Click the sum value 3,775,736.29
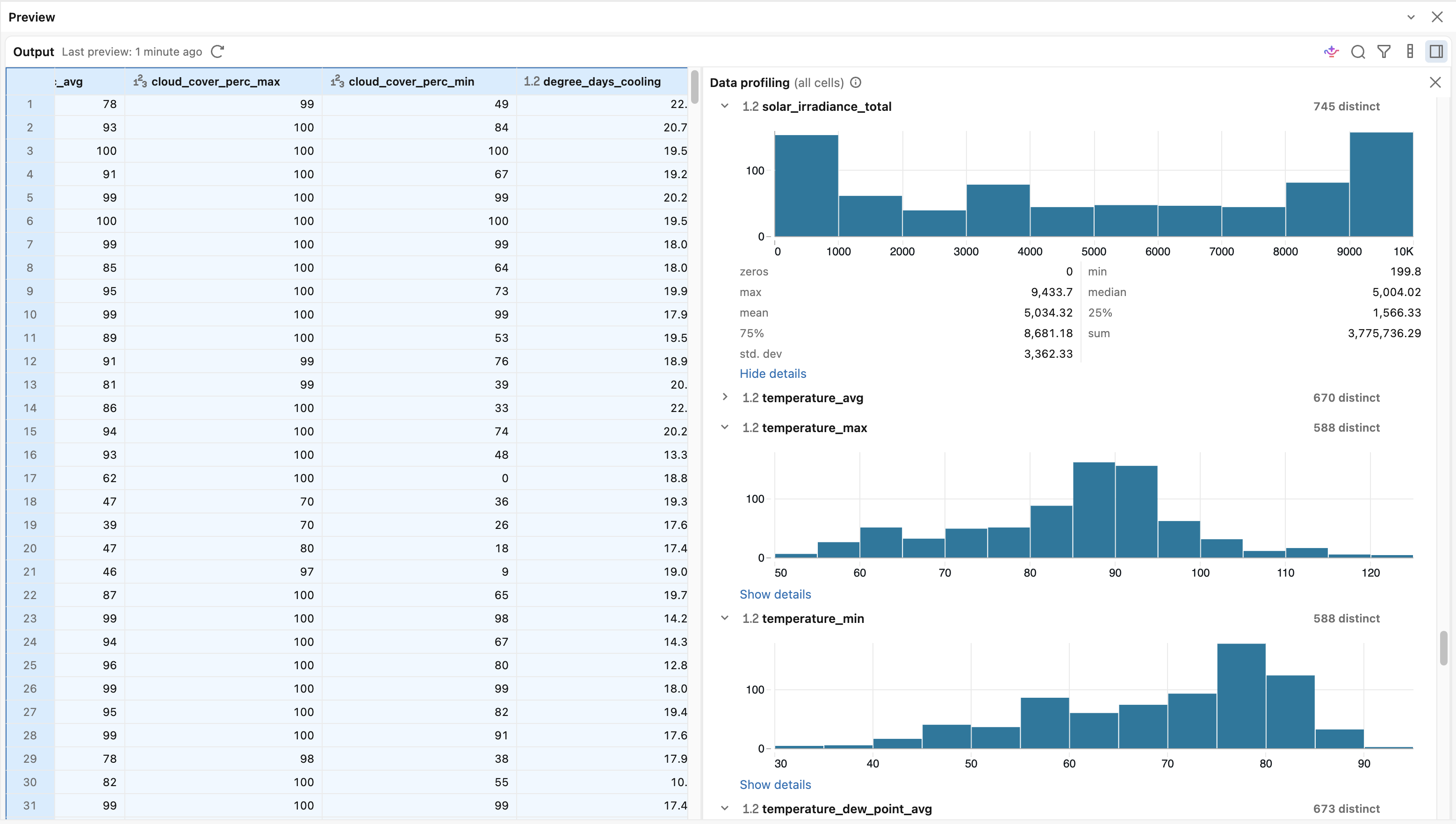 pyautogui.click(x=1384, y=333)
